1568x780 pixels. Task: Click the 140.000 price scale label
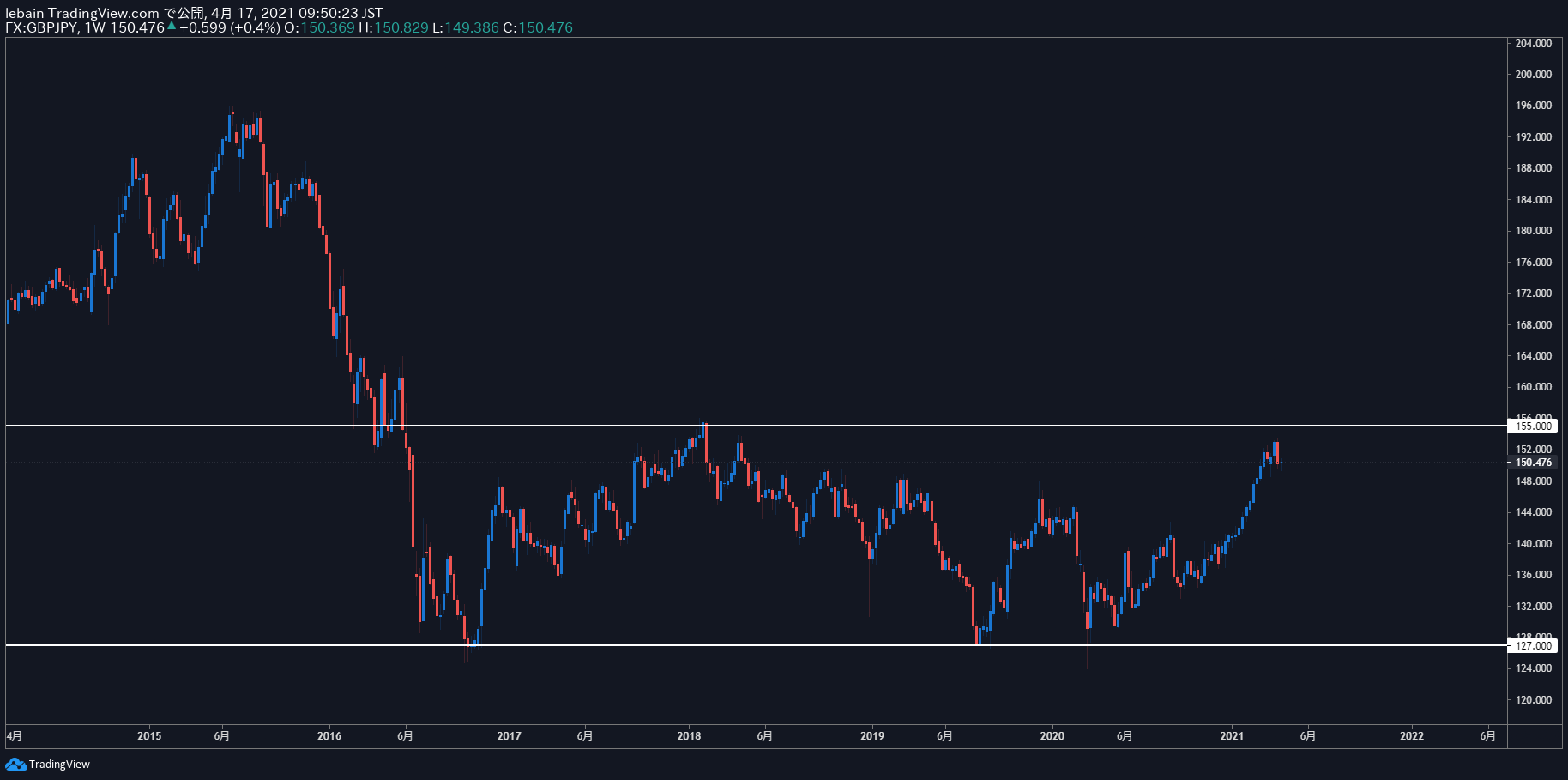[1534, 544]
